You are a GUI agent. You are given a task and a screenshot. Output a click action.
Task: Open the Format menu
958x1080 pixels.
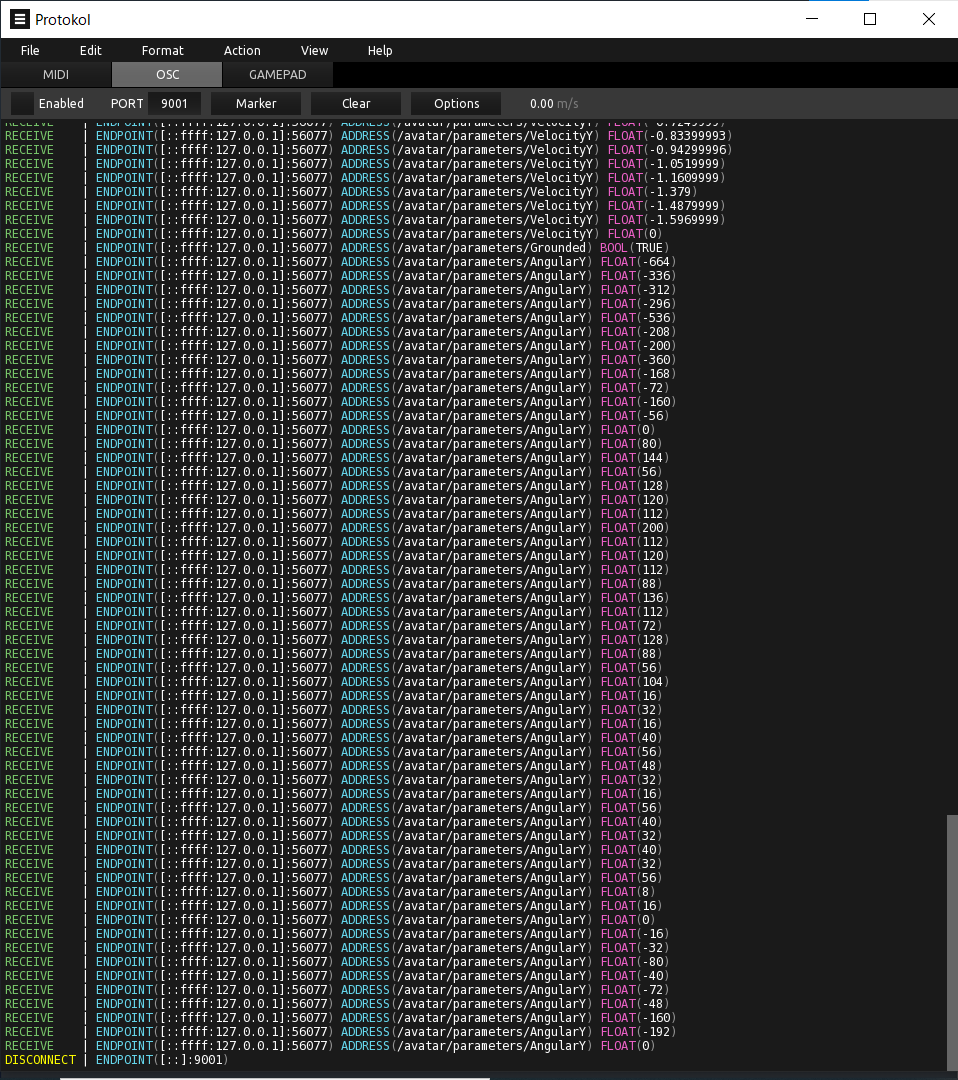point(162,50)
